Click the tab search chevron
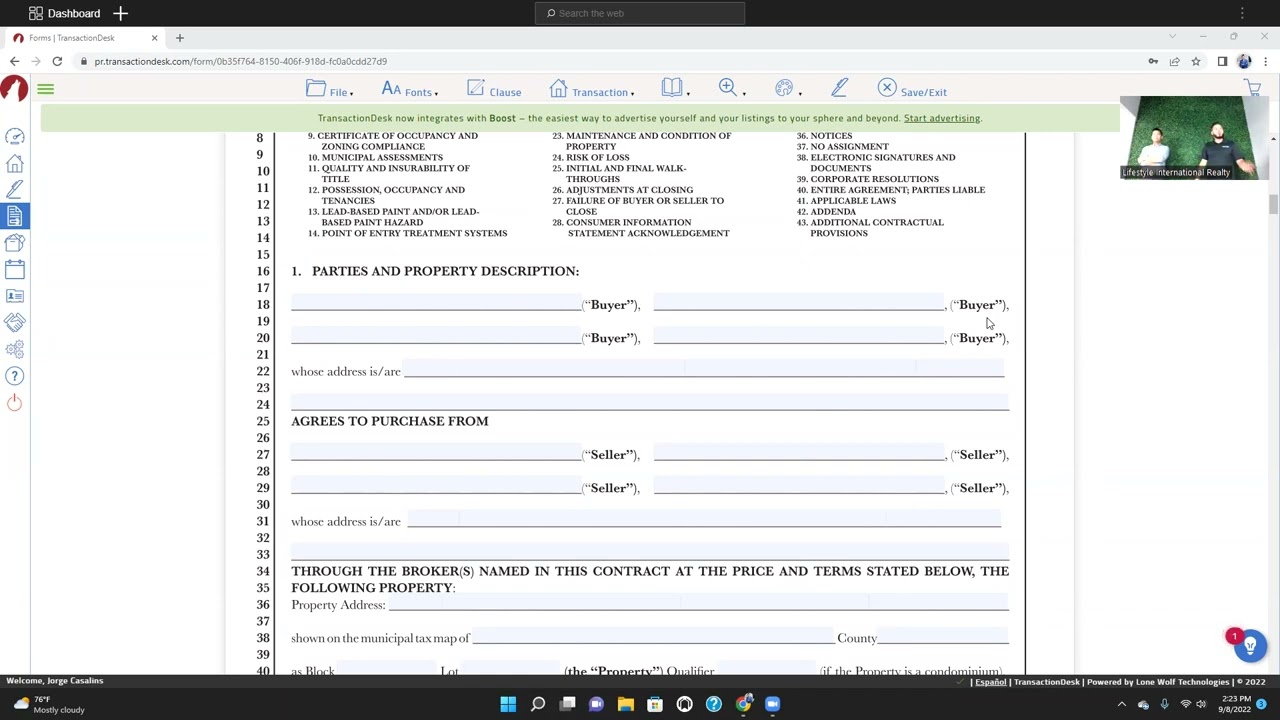Image resolution: width=1280 pixels, height=720 pixels. [1172, 37]
